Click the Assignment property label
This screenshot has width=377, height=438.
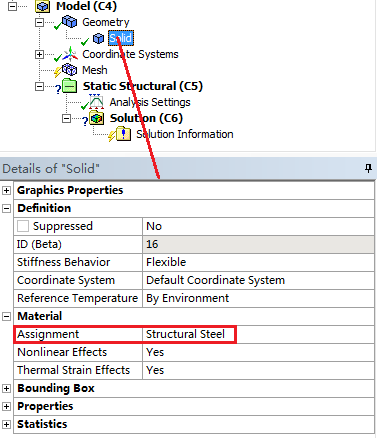[x=48, y=334]
